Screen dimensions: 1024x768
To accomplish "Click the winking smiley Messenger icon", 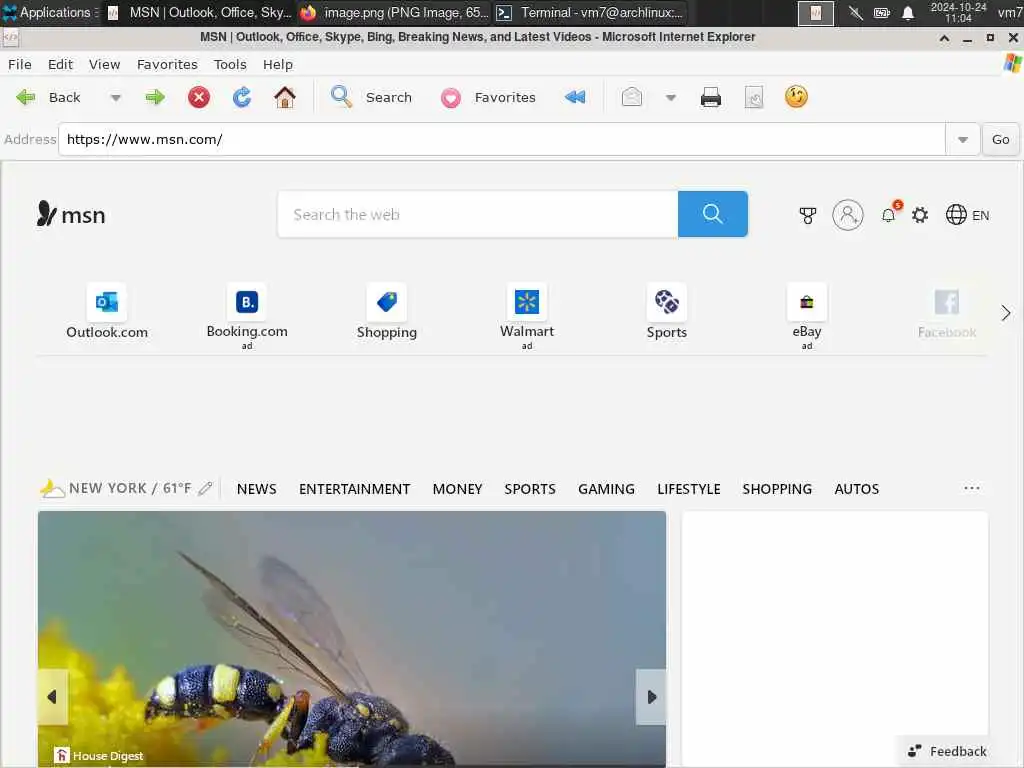I will coord(796,97).
